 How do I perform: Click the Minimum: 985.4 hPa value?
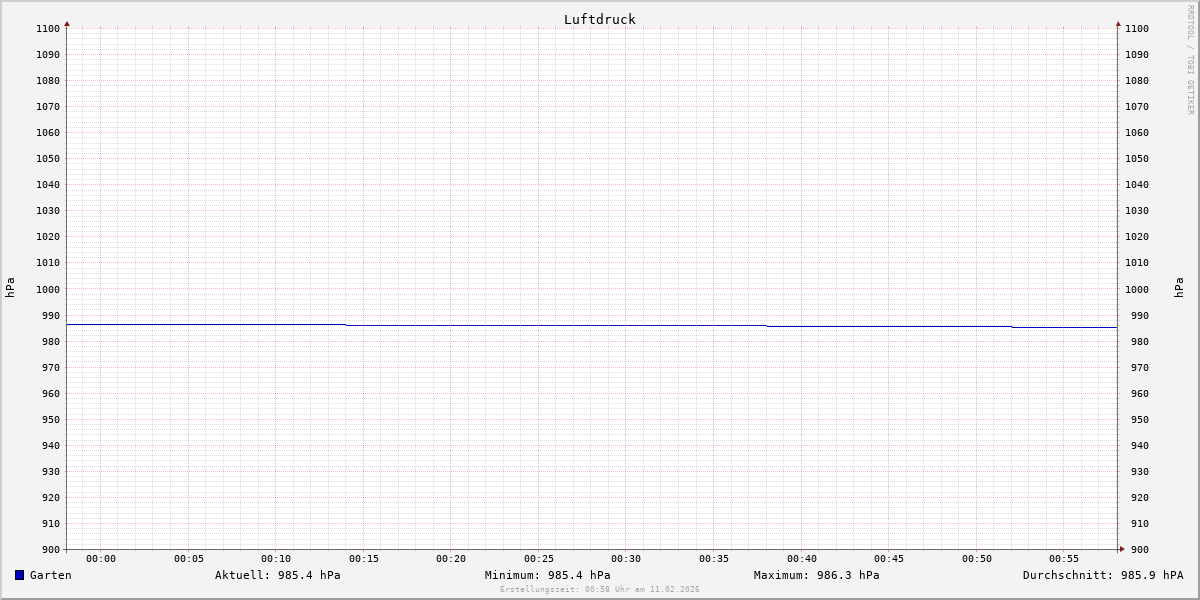pyautogui.click(x=547, y=575)
